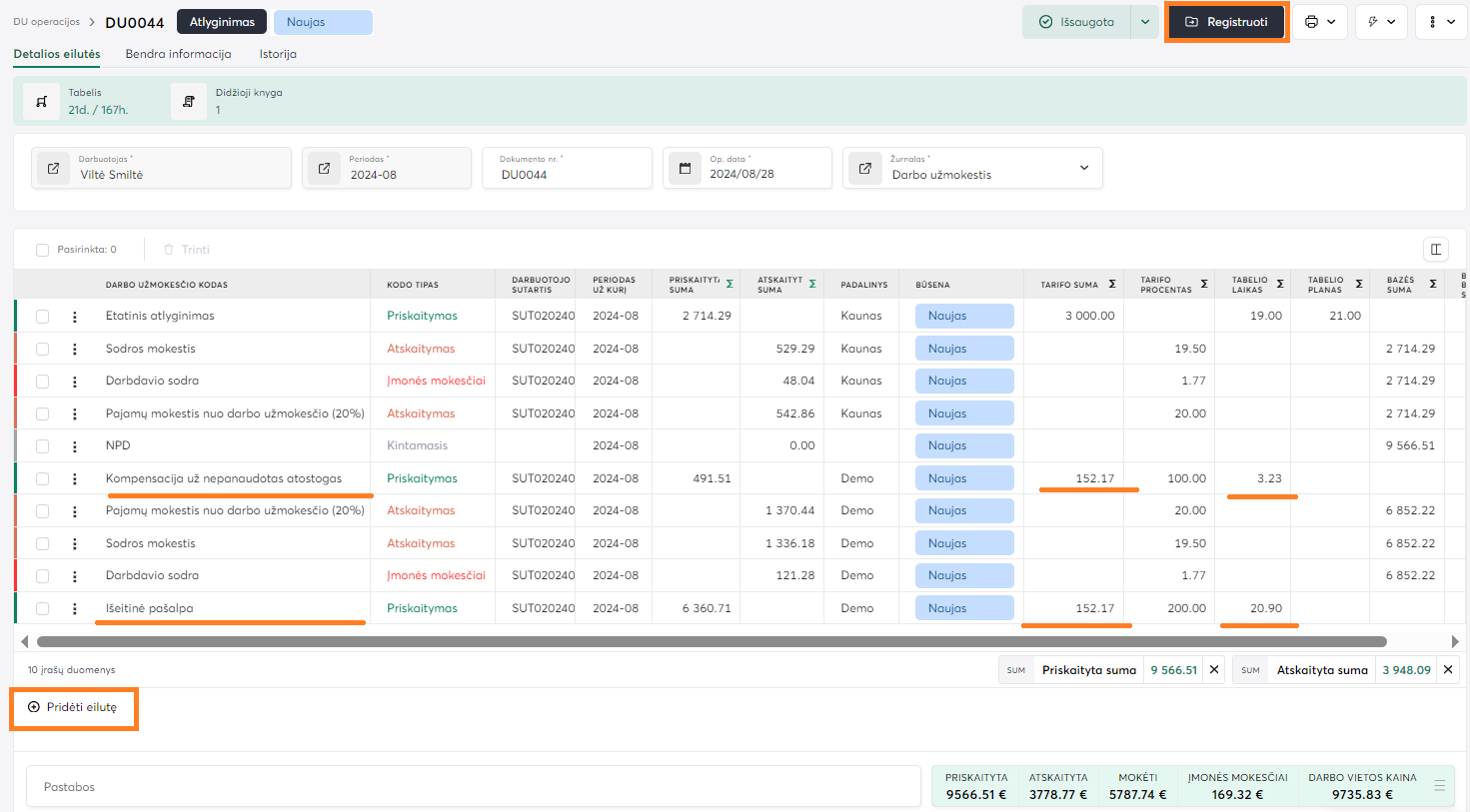Check the Sodros mokestis Kaunas row checkbox
Viewport: 1470px width, 812px height.
click(43, 349)
